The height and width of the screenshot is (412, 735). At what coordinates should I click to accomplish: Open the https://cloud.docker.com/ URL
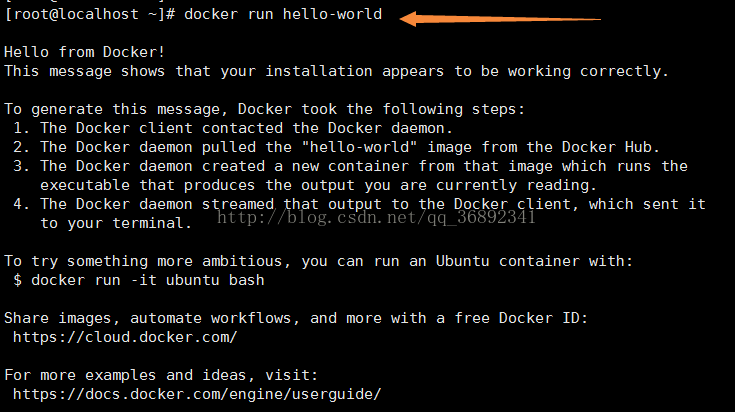pyautogui.click(x=125, y=337)
